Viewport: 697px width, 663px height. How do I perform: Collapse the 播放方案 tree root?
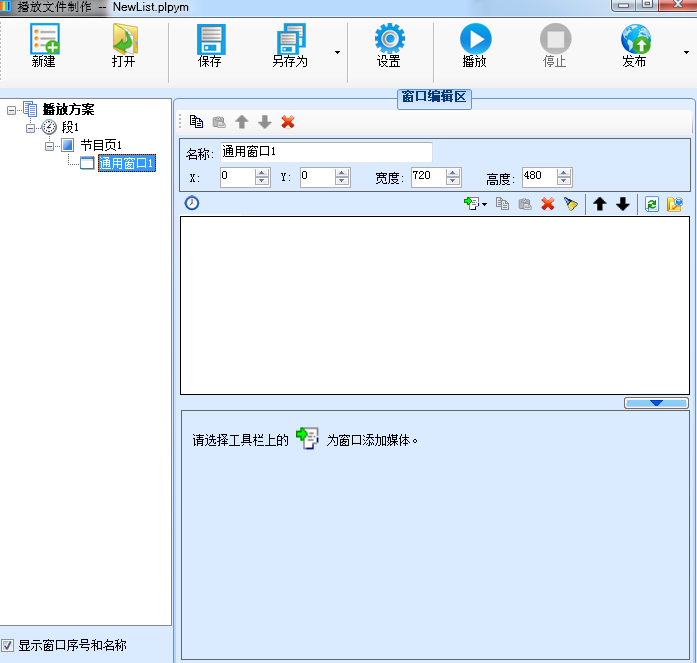[x=11, y=110]
